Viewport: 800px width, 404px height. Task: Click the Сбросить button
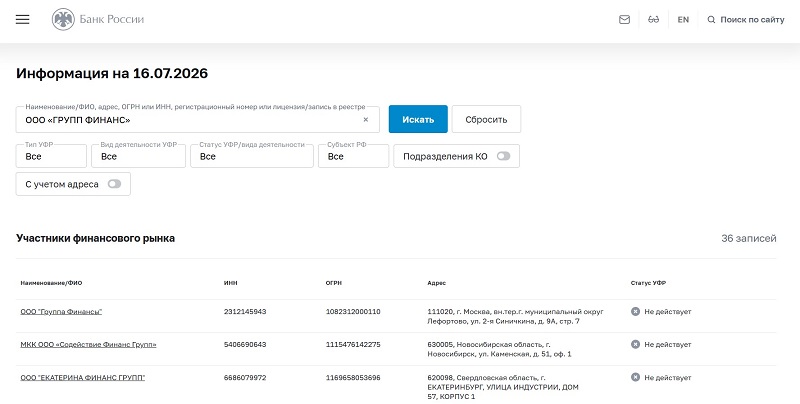486,119
